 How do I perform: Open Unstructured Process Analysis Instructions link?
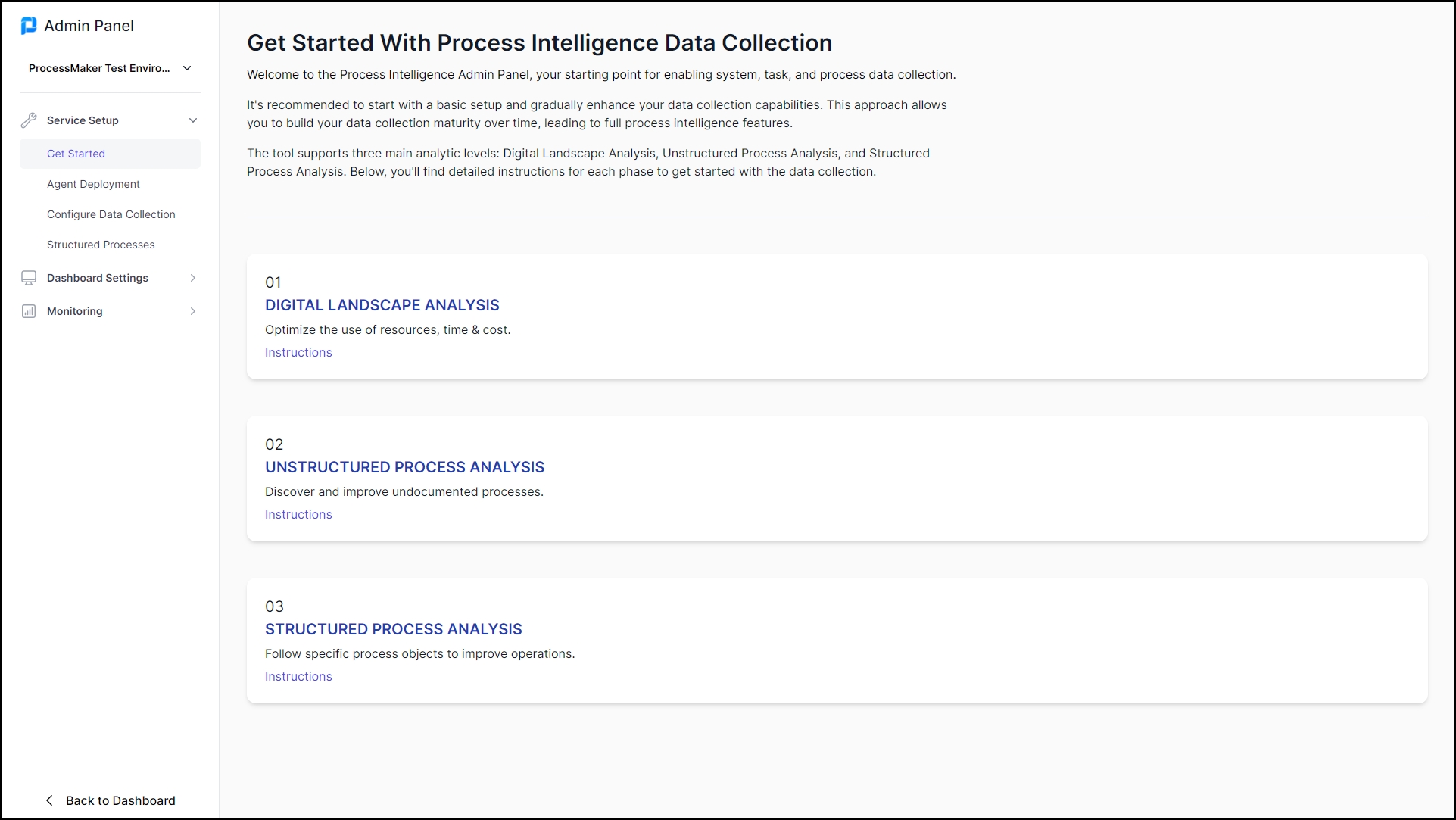tap(298, 514)
